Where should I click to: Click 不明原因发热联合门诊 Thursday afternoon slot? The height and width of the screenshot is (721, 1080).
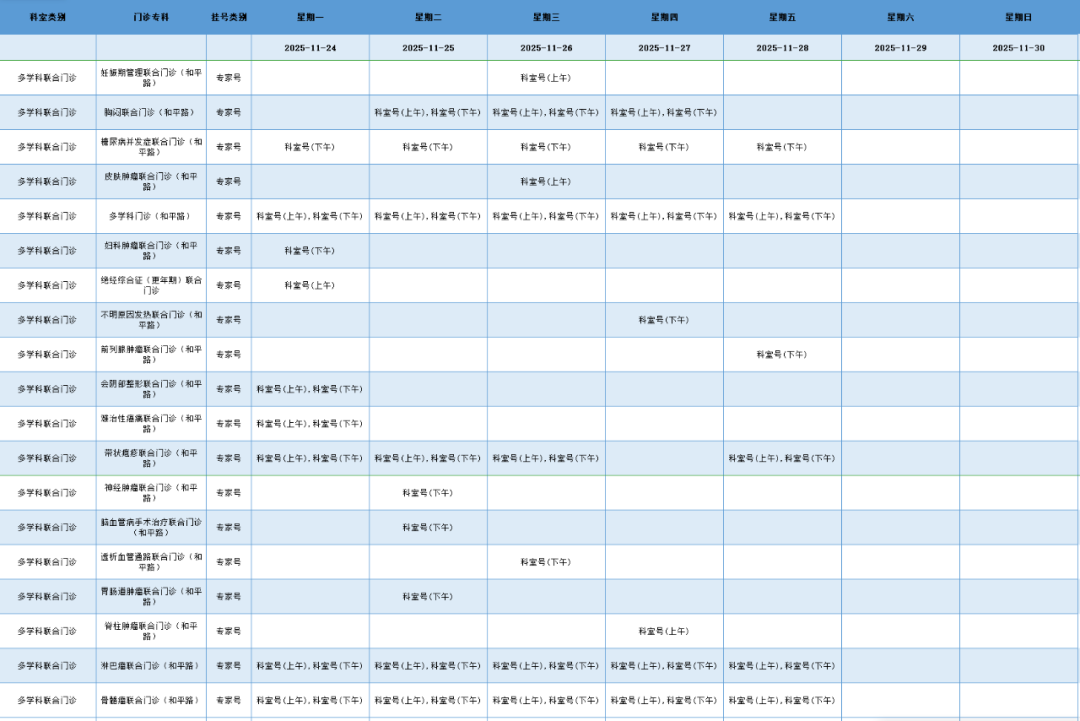click(x=664, y=320)
